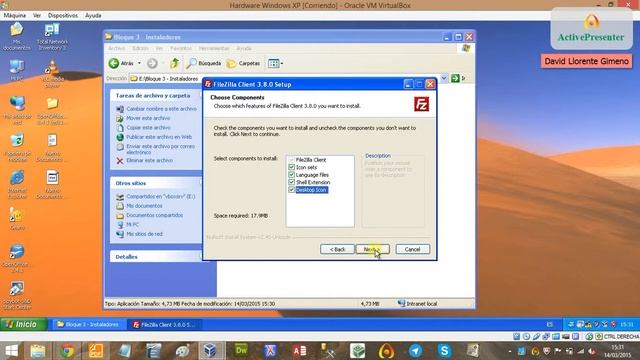The image size is (640, 360).
Task: Click Eliminar este archivo link
Action: pyautogui.click(x=149, y=160)
